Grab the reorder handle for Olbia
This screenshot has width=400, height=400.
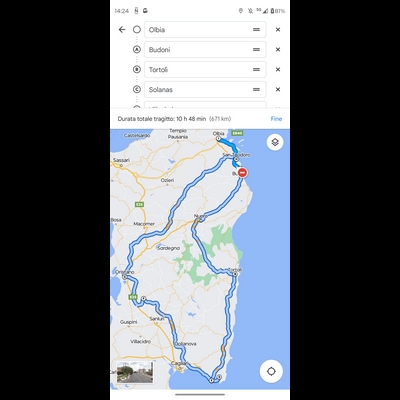[256, 30]
